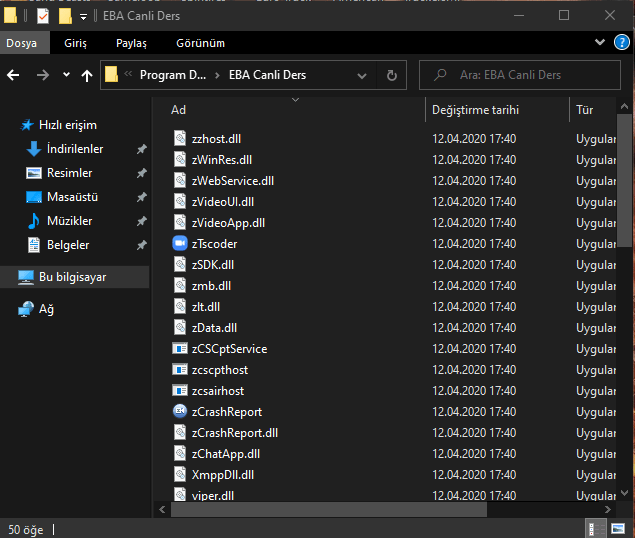Open Masaüstü in the sidebar
Screen dimensions: 635x538
72,197
